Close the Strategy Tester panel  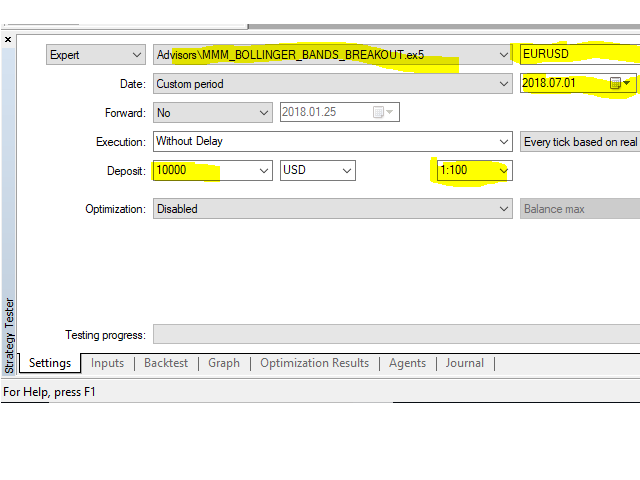point(8,40)
